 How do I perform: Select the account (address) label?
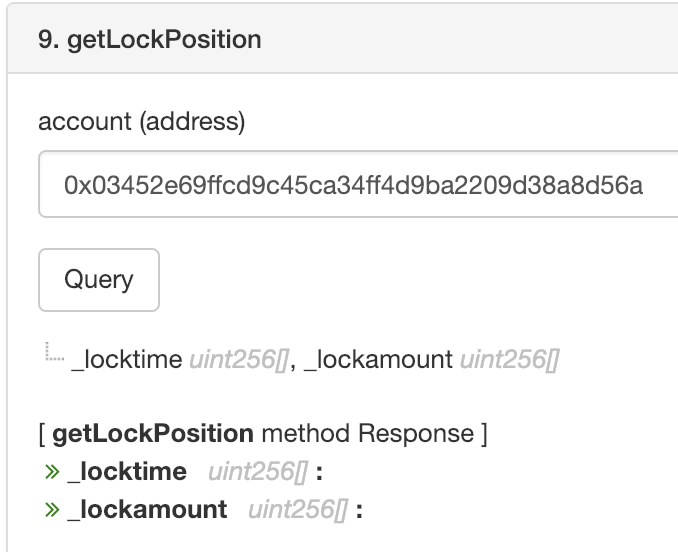point(141,122)
